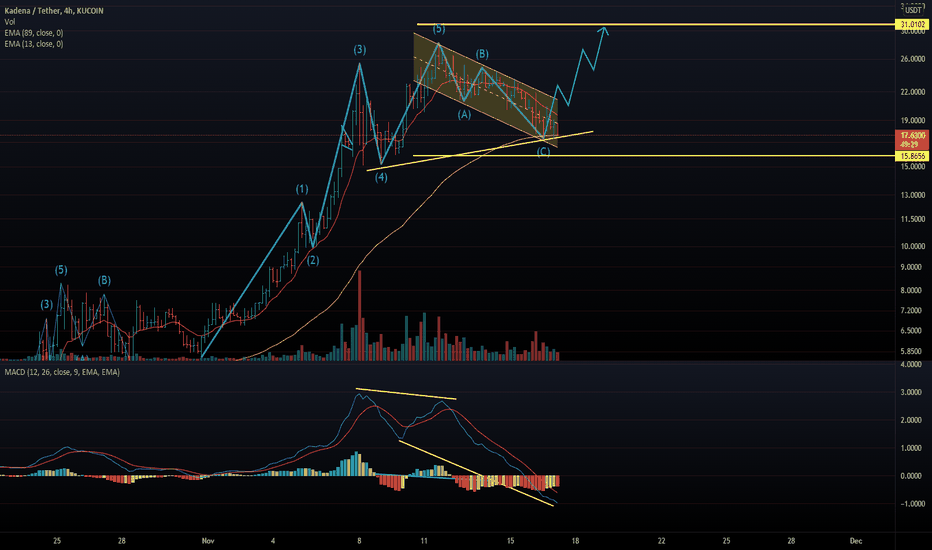Screen dimensions: 932x550
Task: Click the -1.0000 MACD axis value
Action: [912, 504]
